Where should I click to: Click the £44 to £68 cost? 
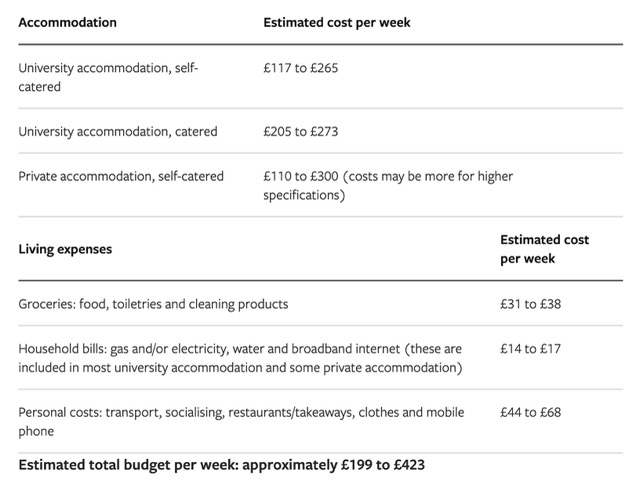point(531,412)
